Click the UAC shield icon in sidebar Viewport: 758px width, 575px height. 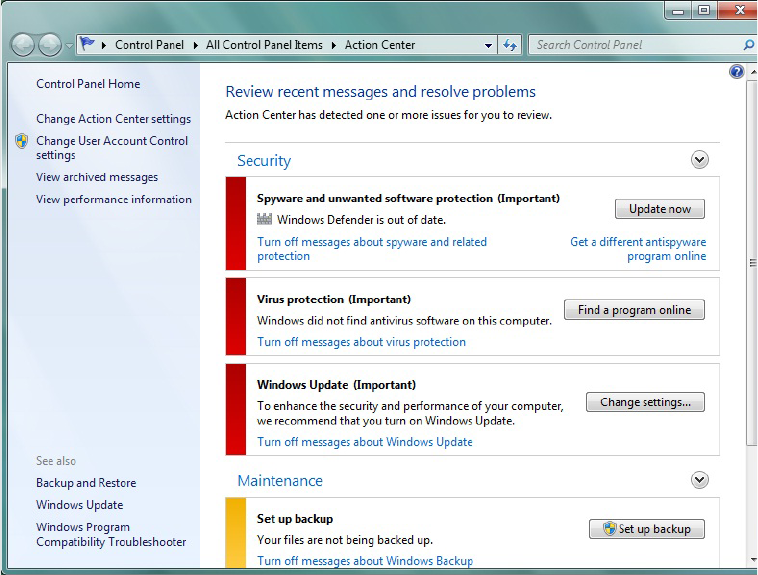21,141
